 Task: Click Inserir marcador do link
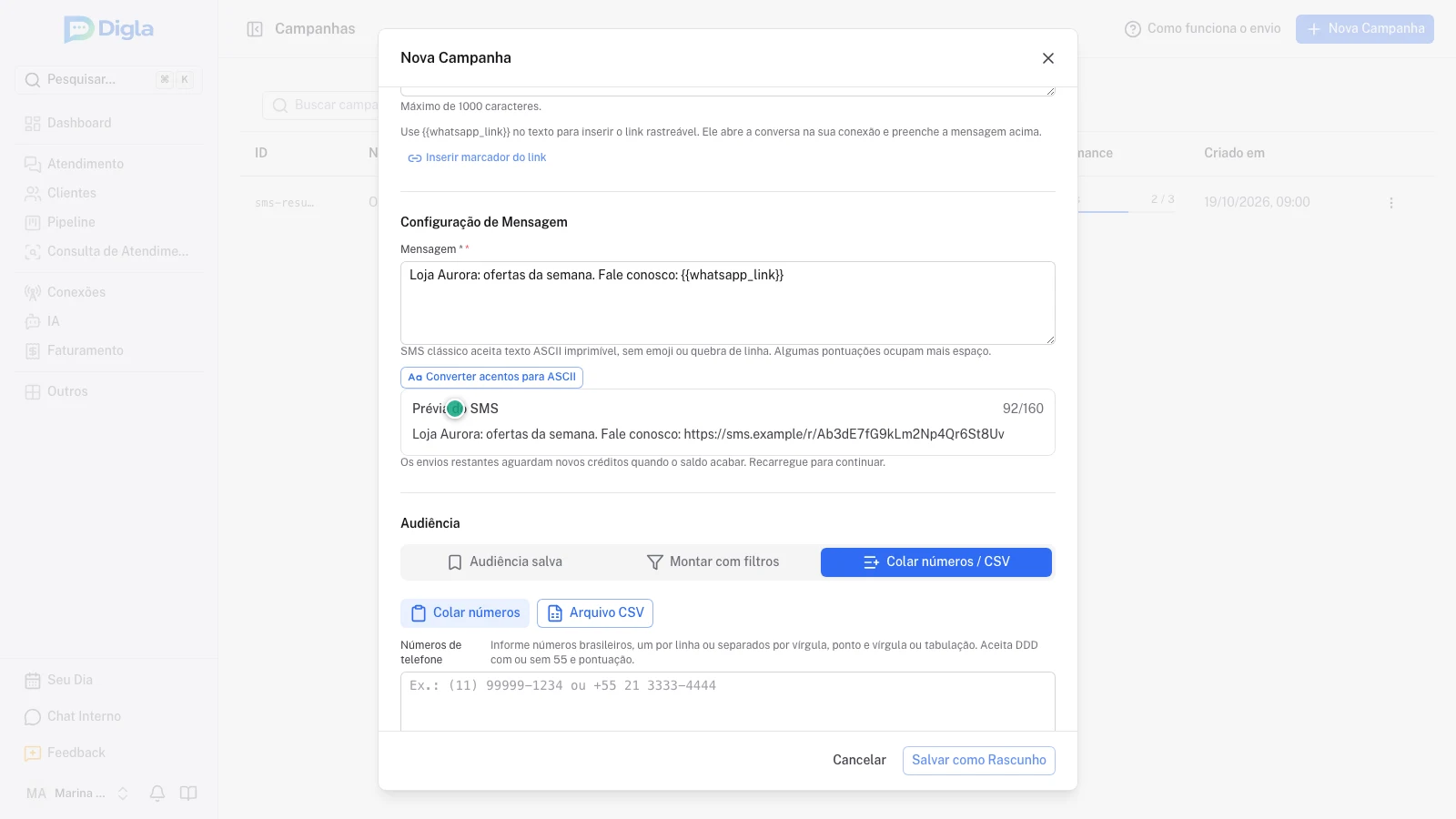(477, 157)
